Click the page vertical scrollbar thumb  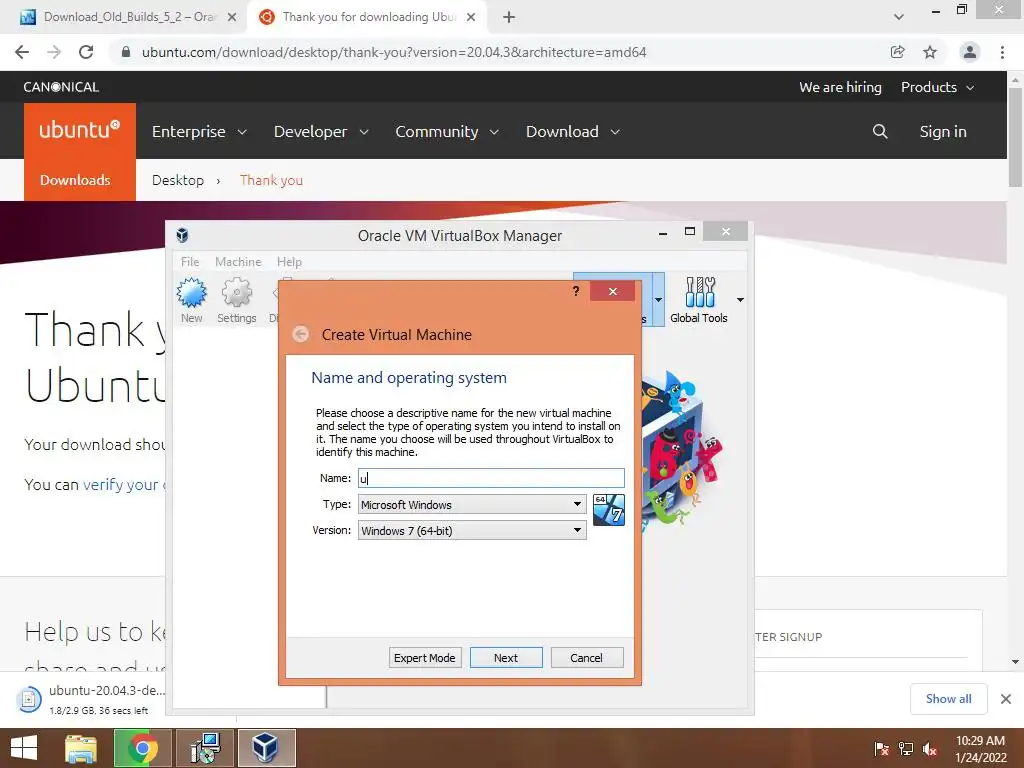click(x=1015, y=137)
